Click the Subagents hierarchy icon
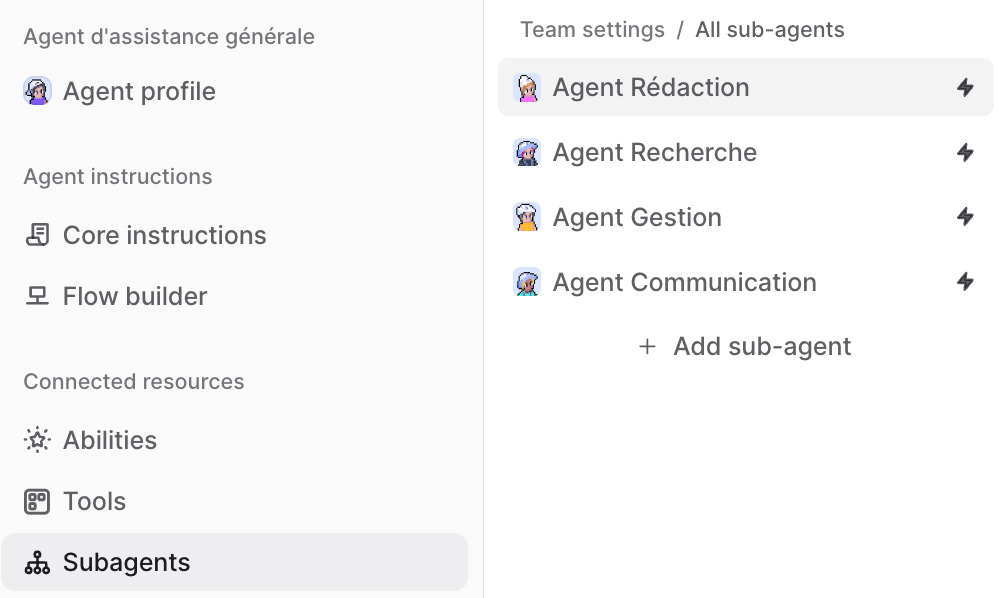Screen dimensions: 998x598 point(37,562)
